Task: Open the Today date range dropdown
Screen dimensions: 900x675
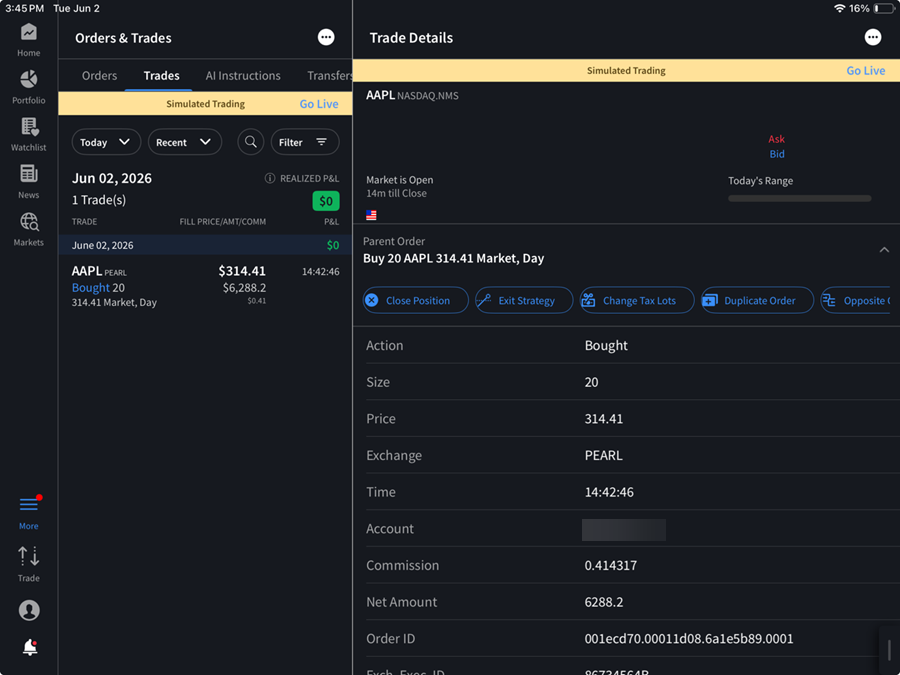Action: [x=106, y=142]
